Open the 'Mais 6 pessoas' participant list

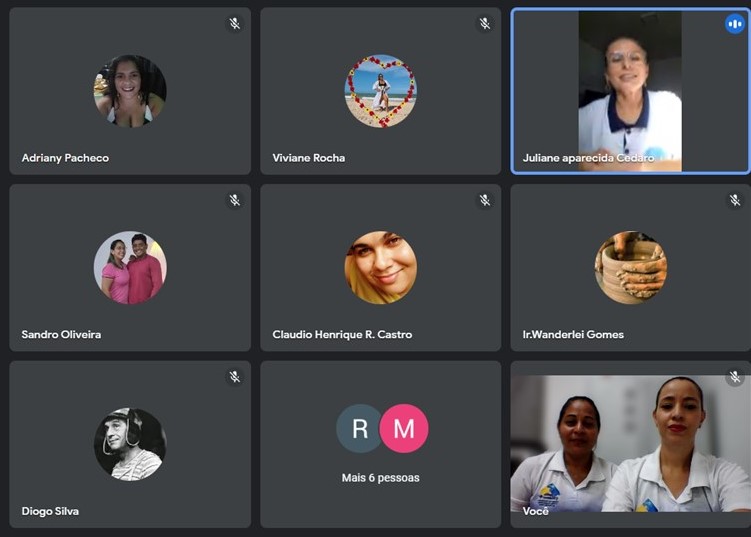pyautogui.click(x=381, y=478)
